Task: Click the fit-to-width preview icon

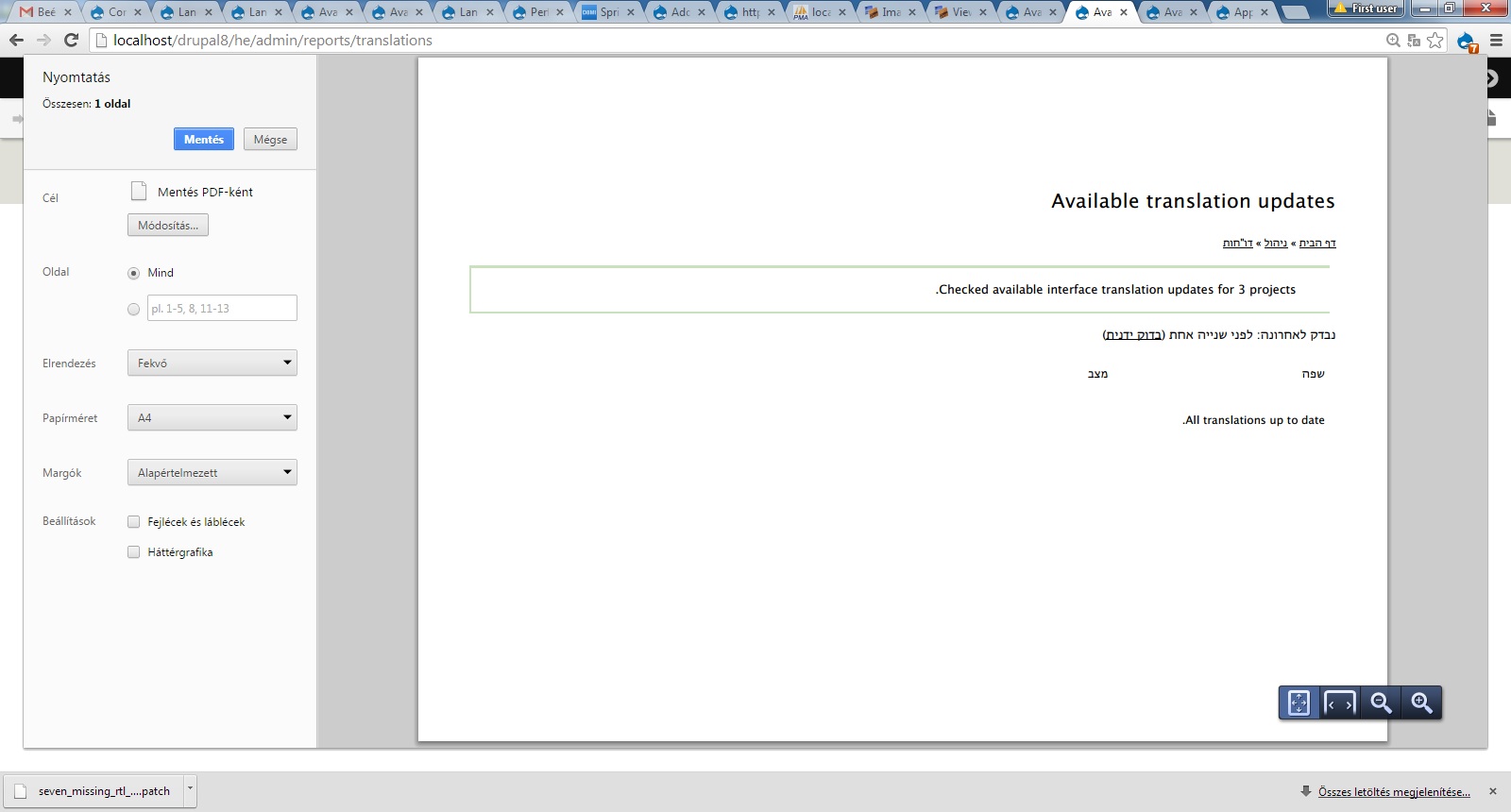Action: [1339, 703]
